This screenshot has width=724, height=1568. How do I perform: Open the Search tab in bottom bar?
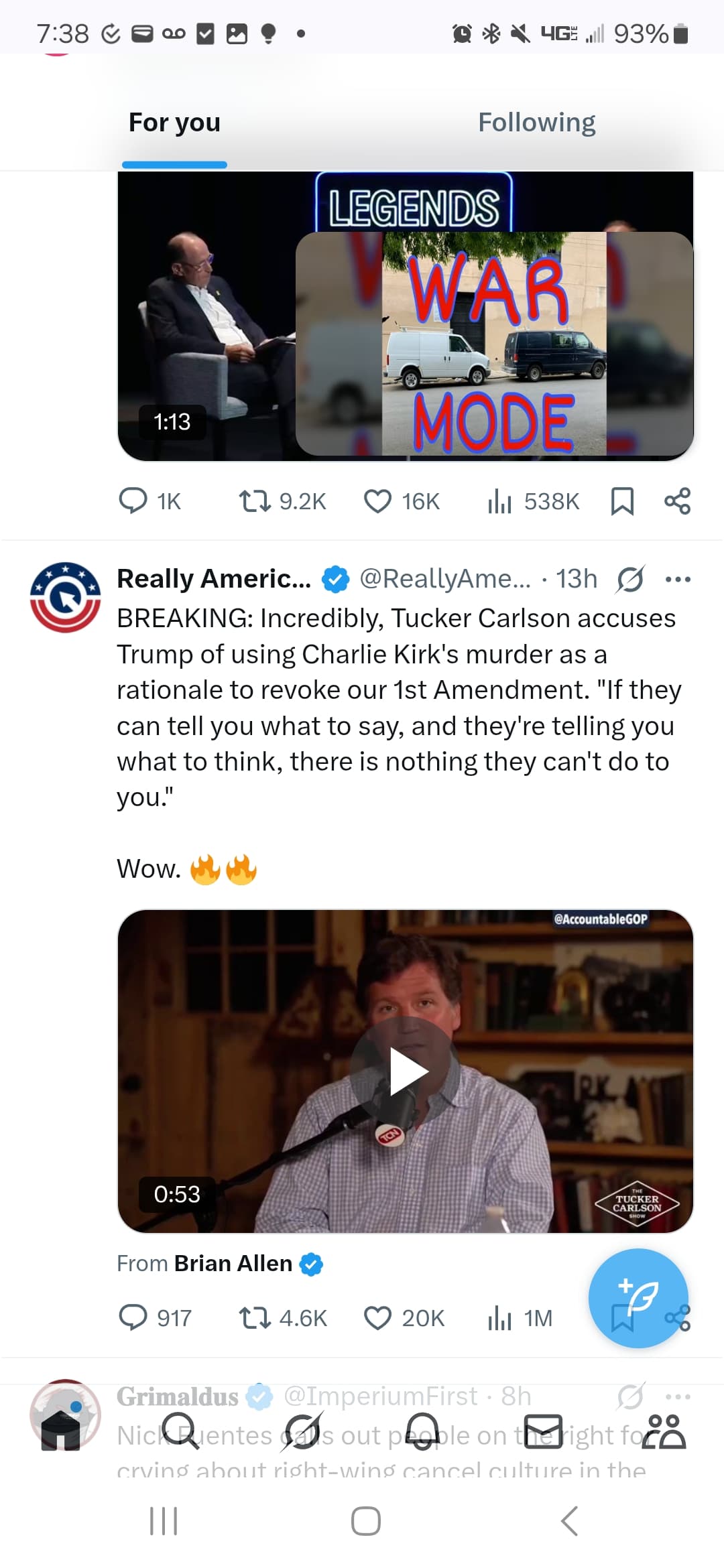[x=180, y=1431]
